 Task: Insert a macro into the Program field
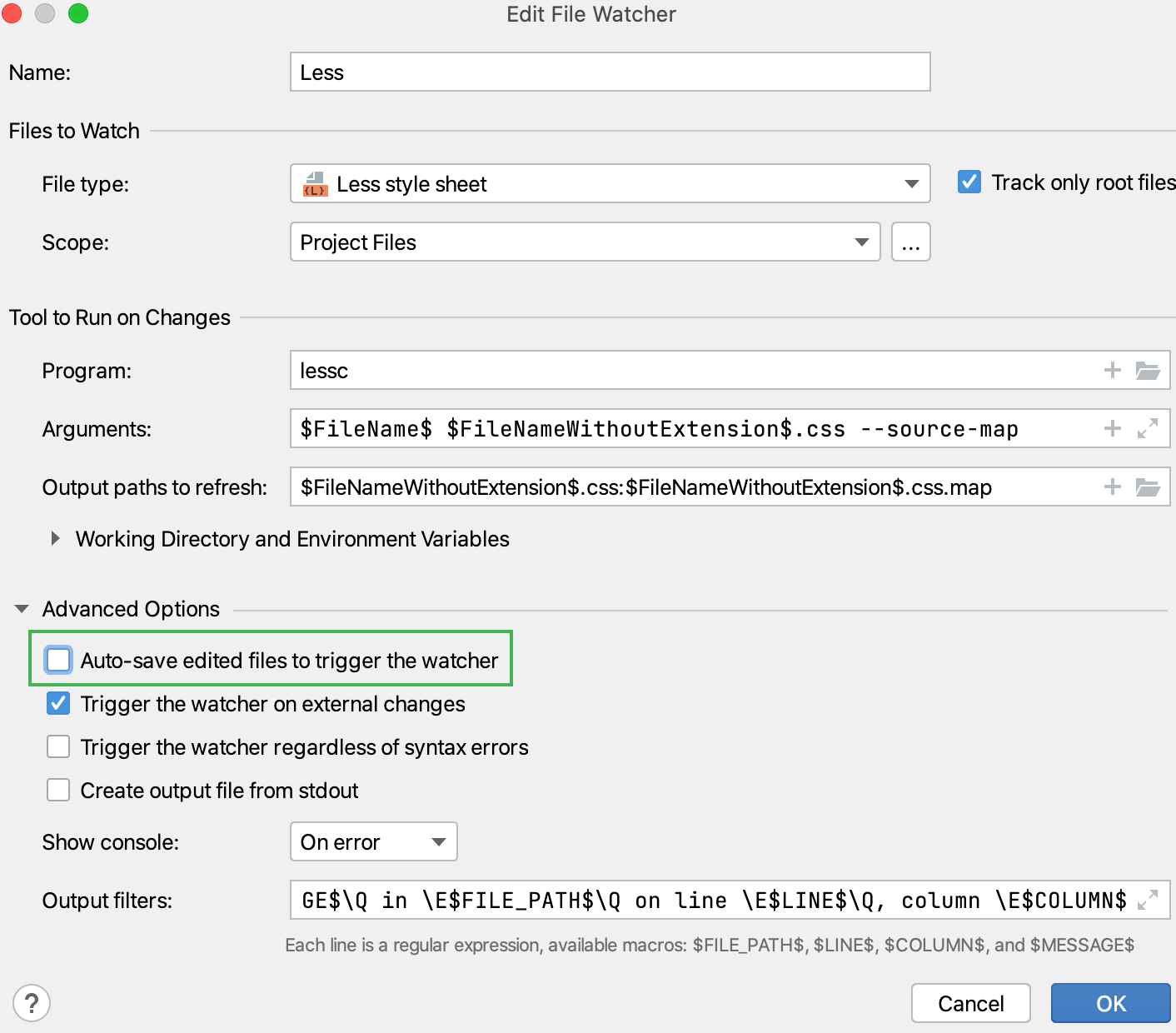pyautogui.click(x=1112, y=370)
